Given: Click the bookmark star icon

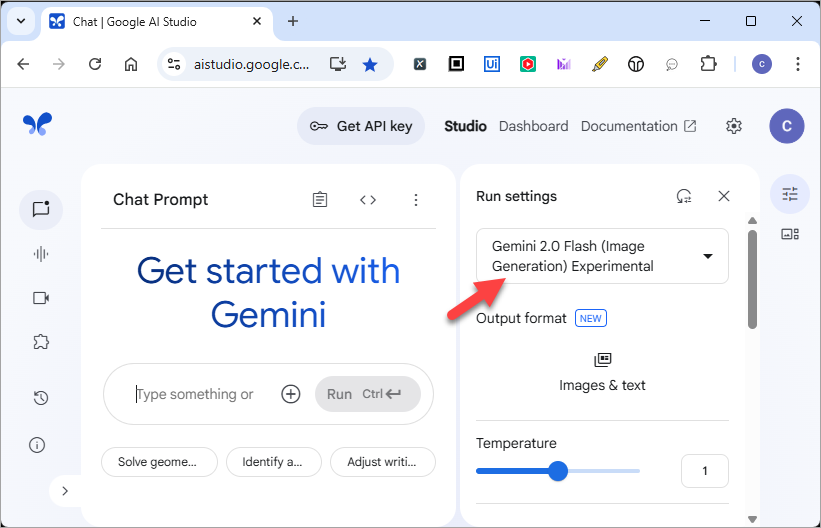Looking at the screenshot, I should tap(370, 64).
